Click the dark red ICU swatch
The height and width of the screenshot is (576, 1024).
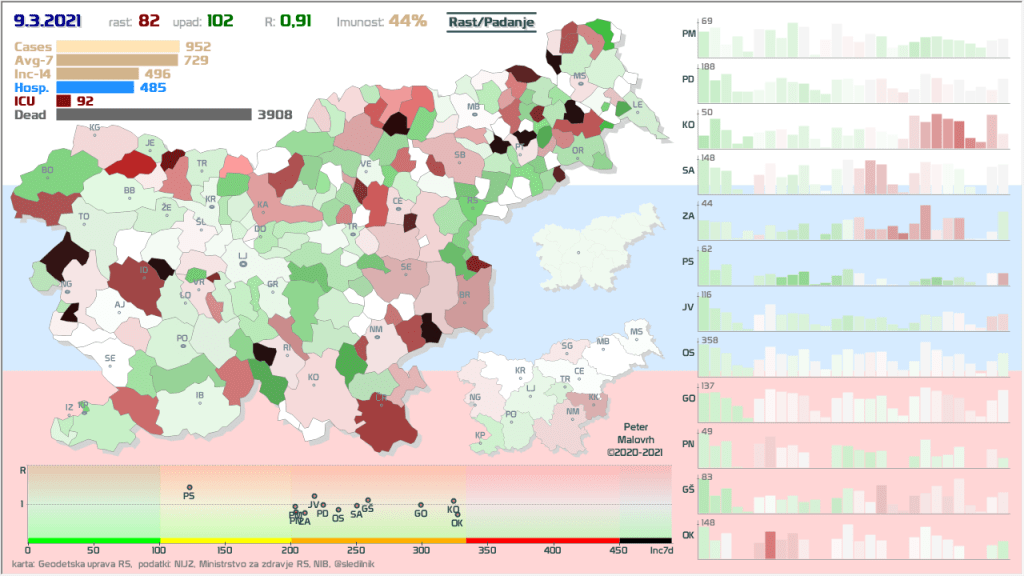pos(63,101)
